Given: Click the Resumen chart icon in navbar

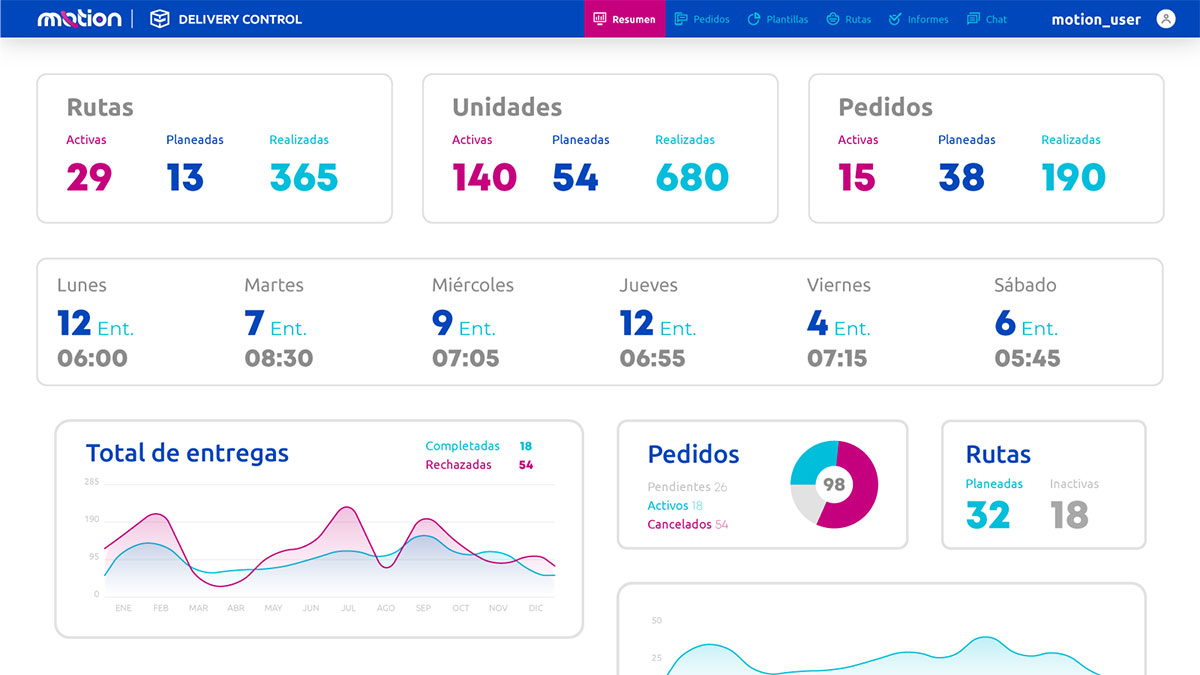Looking at the screenshot, I should point(600,19).
